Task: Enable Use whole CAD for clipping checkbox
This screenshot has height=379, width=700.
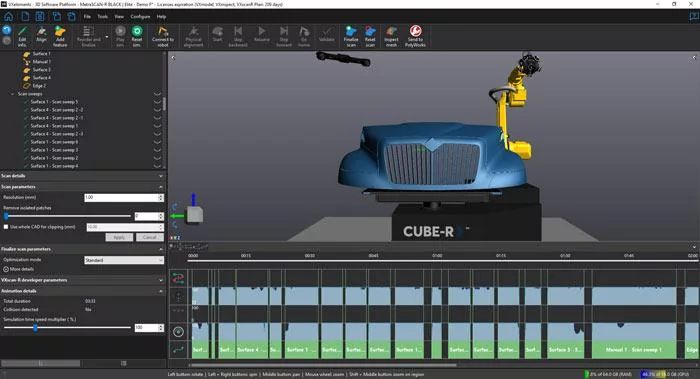Action: tap(6, 227)
